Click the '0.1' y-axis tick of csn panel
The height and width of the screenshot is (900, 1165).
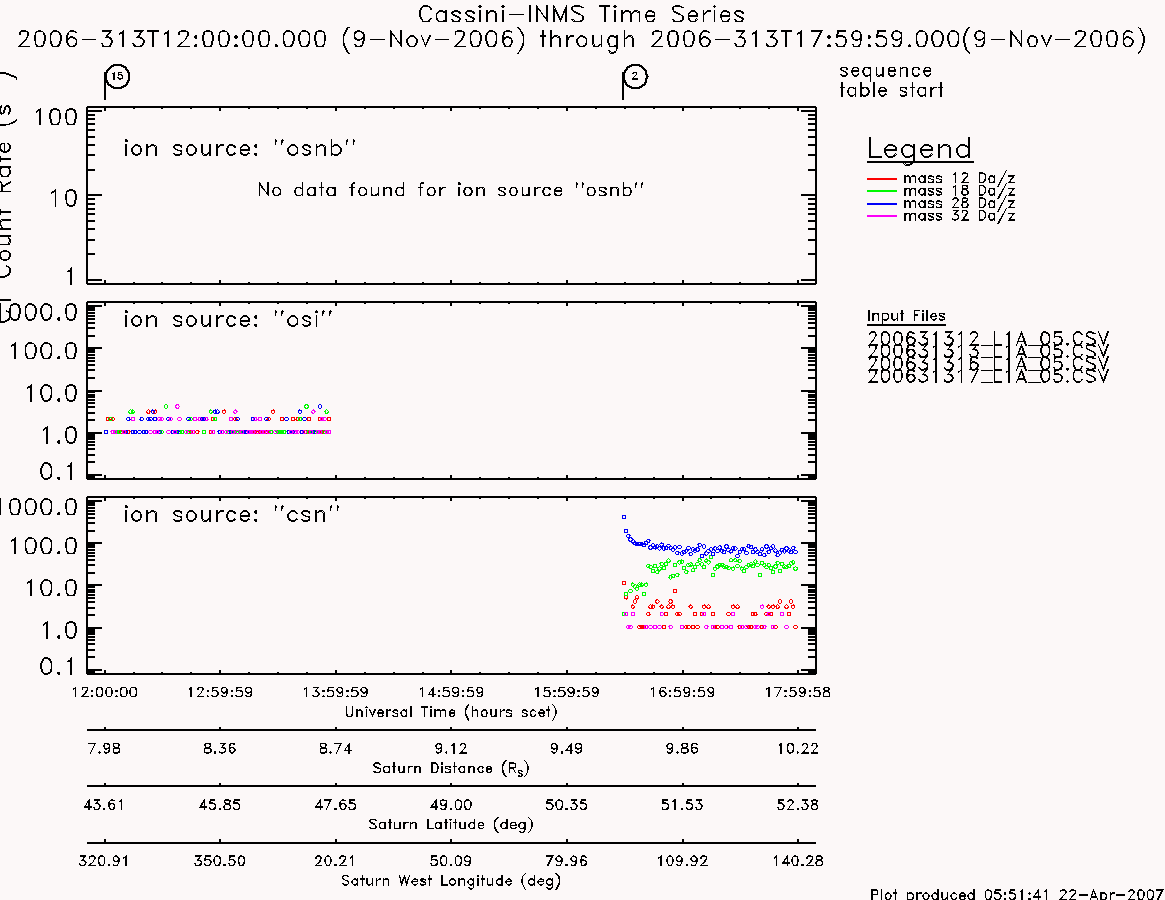(59, 667)
